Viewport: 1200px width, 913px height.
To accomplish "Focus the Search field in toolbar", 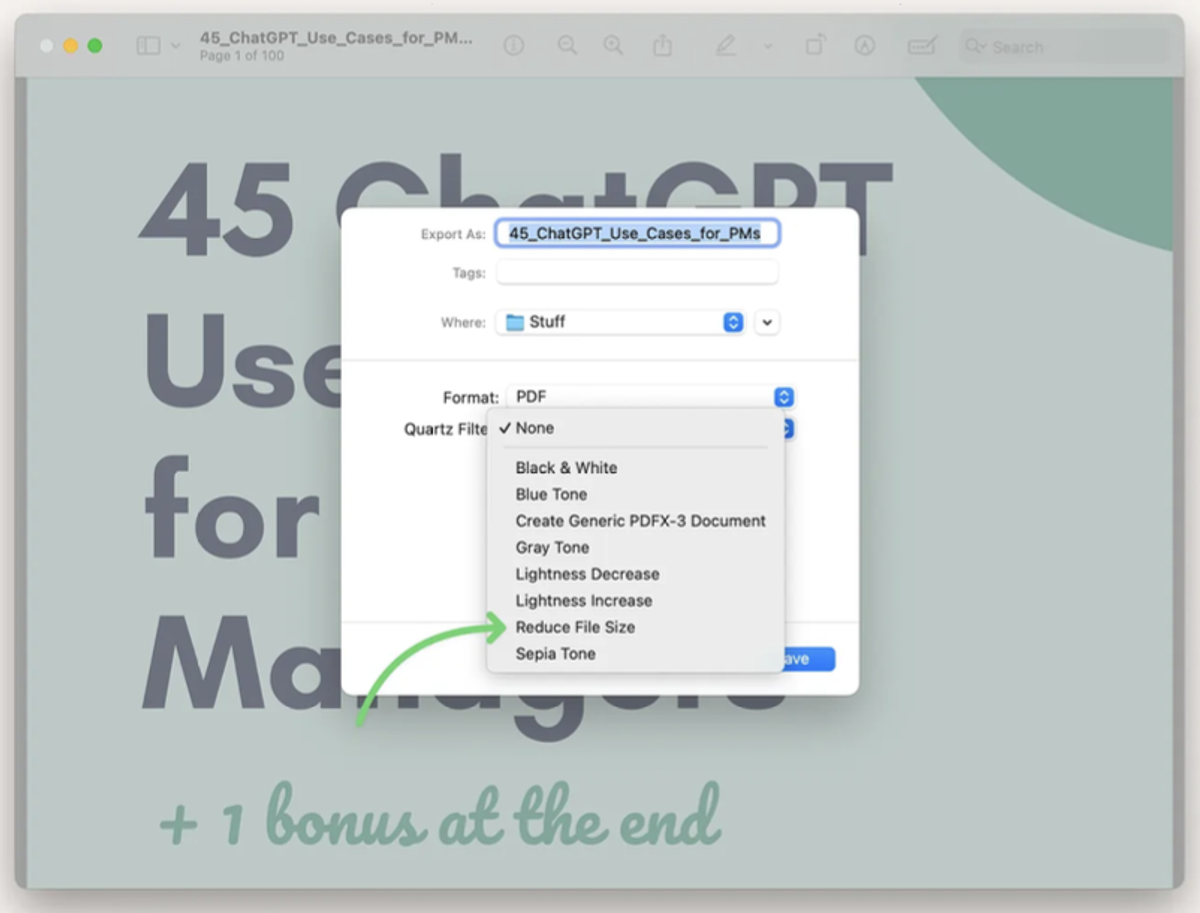I will [1063, 47].
